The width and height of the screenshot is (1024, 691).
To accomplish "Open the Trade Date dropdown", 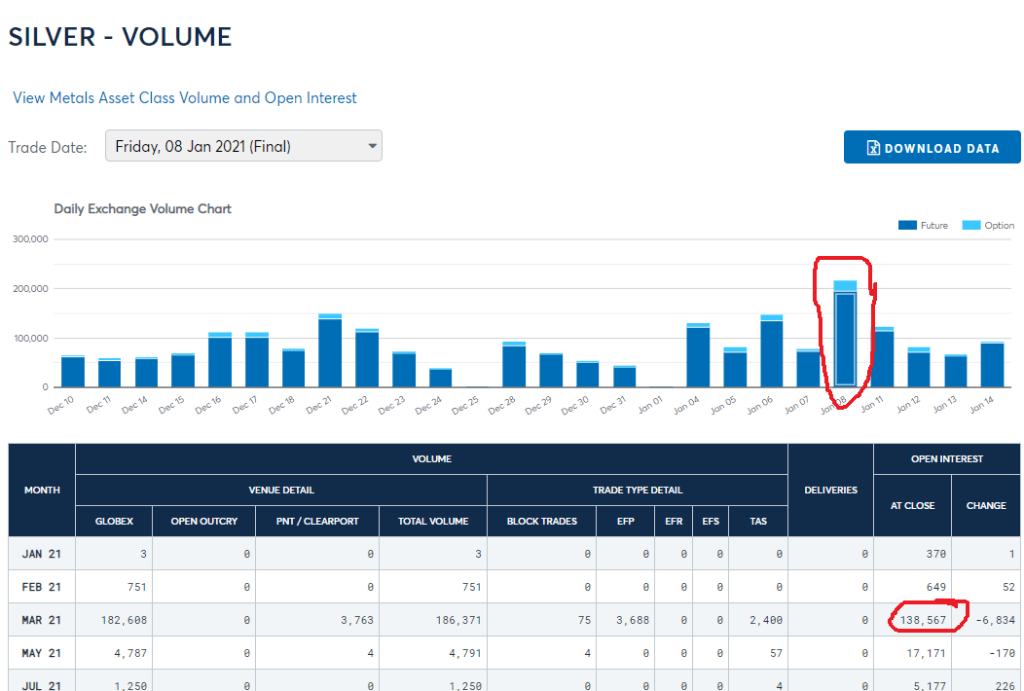I will (243, 146).
